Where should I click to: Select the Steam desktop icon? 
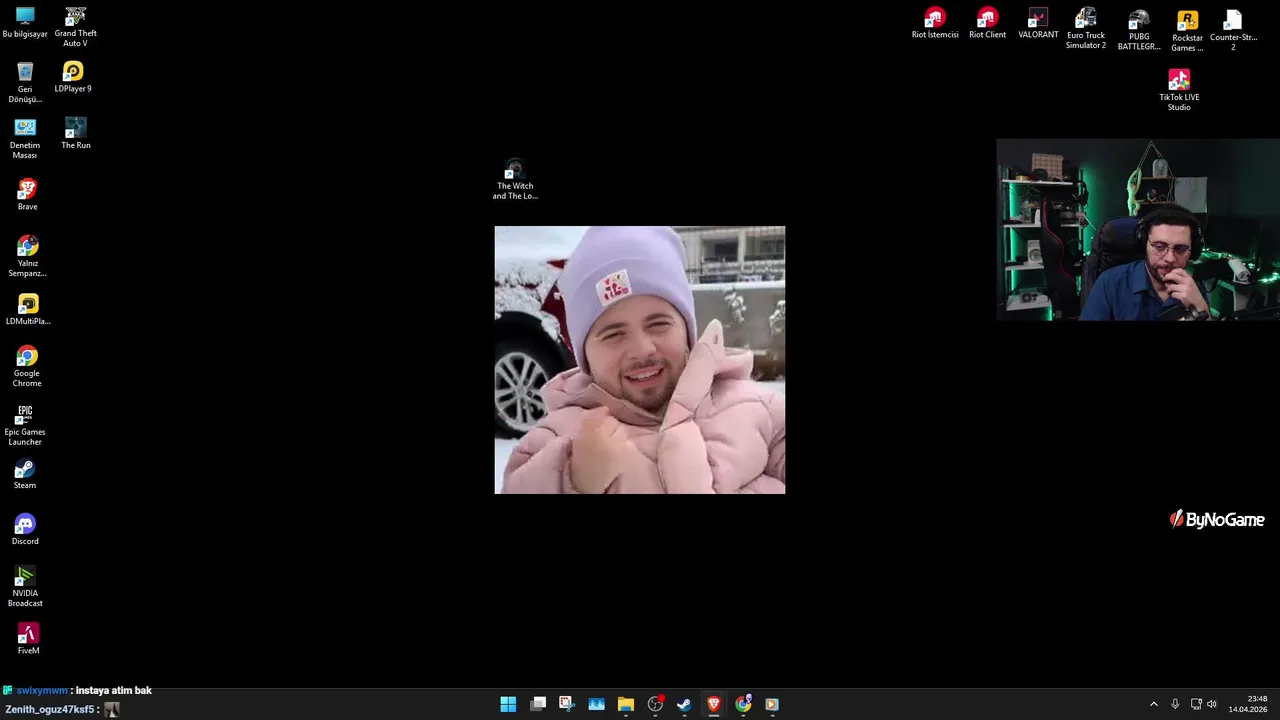(x=25, y=475)
